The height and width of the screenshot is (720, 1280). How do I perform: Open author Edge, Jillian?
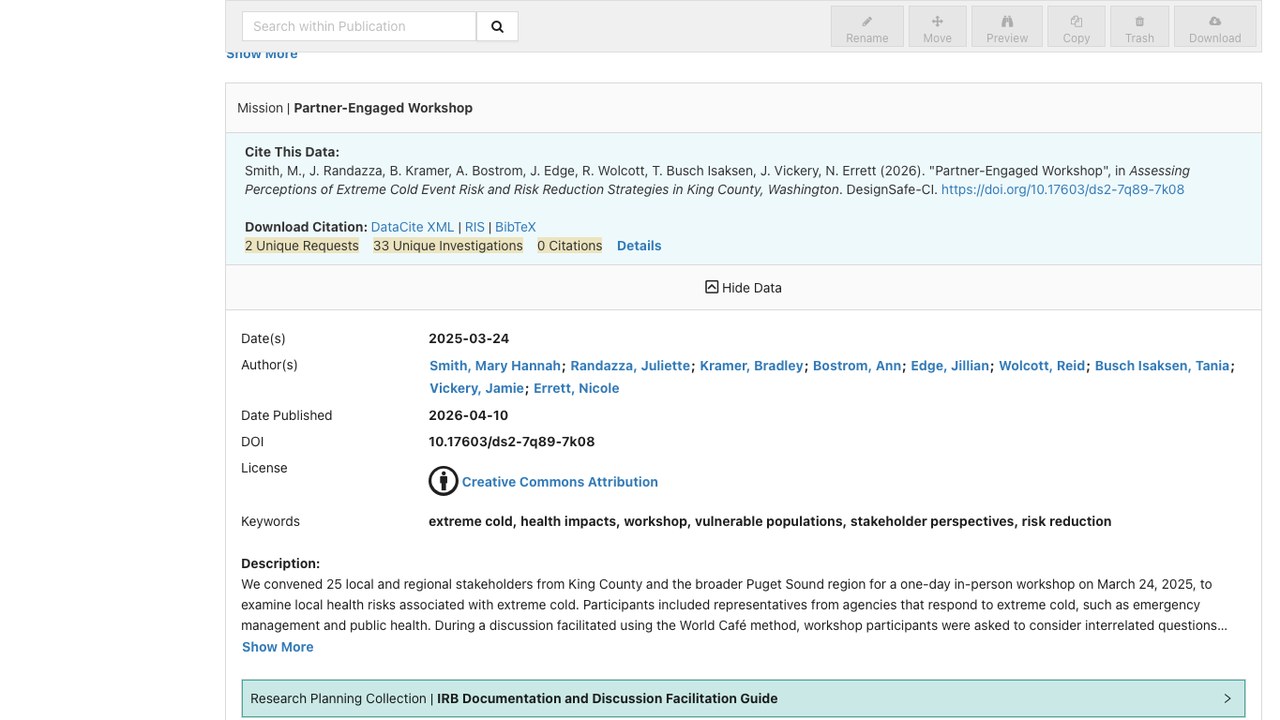pos(950,366)
